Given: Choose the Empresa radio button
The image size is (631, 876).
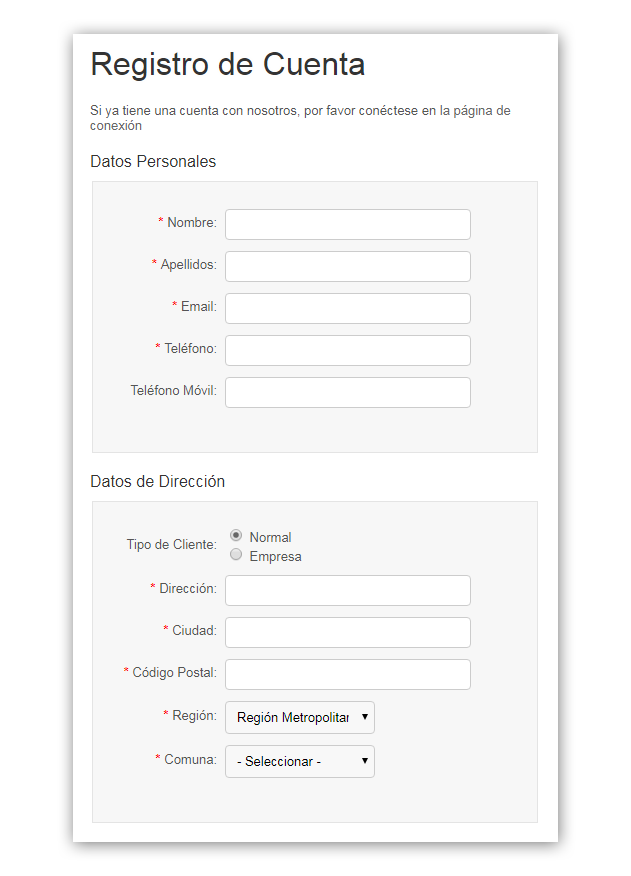Looking at the screenshot, I should [x=236, y=555].
